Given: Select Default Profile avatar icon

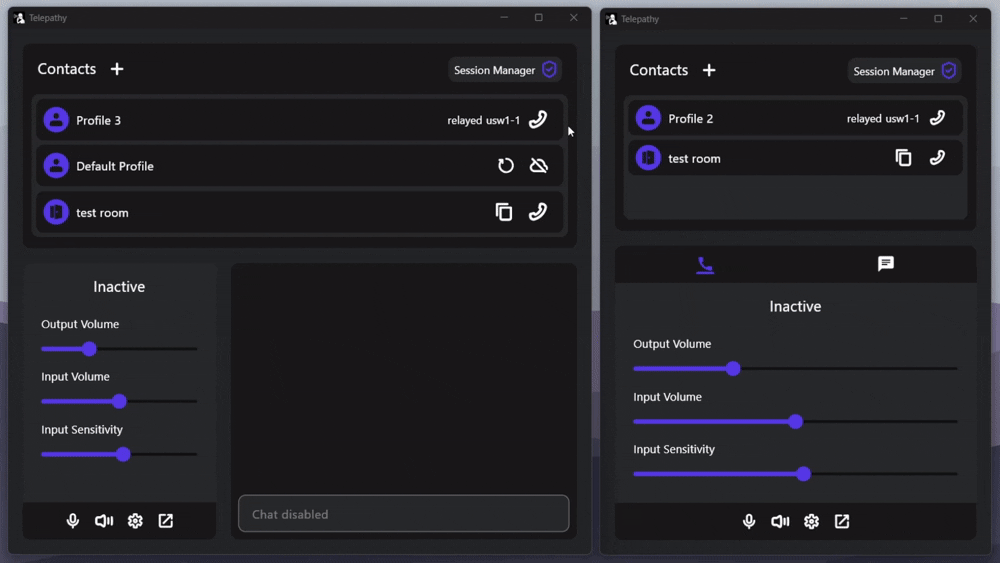Looking at the screenshot, I should pos(56,166).
